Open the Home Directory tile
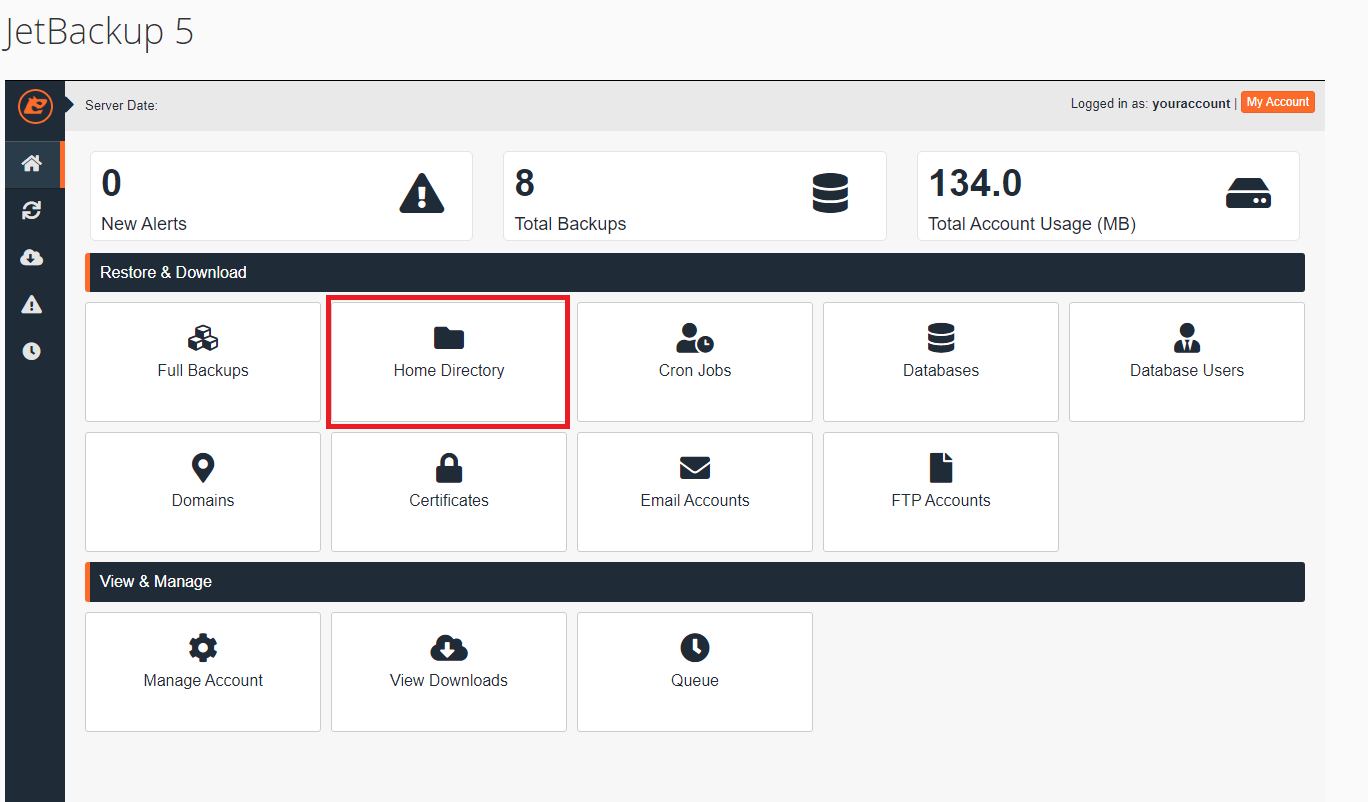 [x=449, y=362]
